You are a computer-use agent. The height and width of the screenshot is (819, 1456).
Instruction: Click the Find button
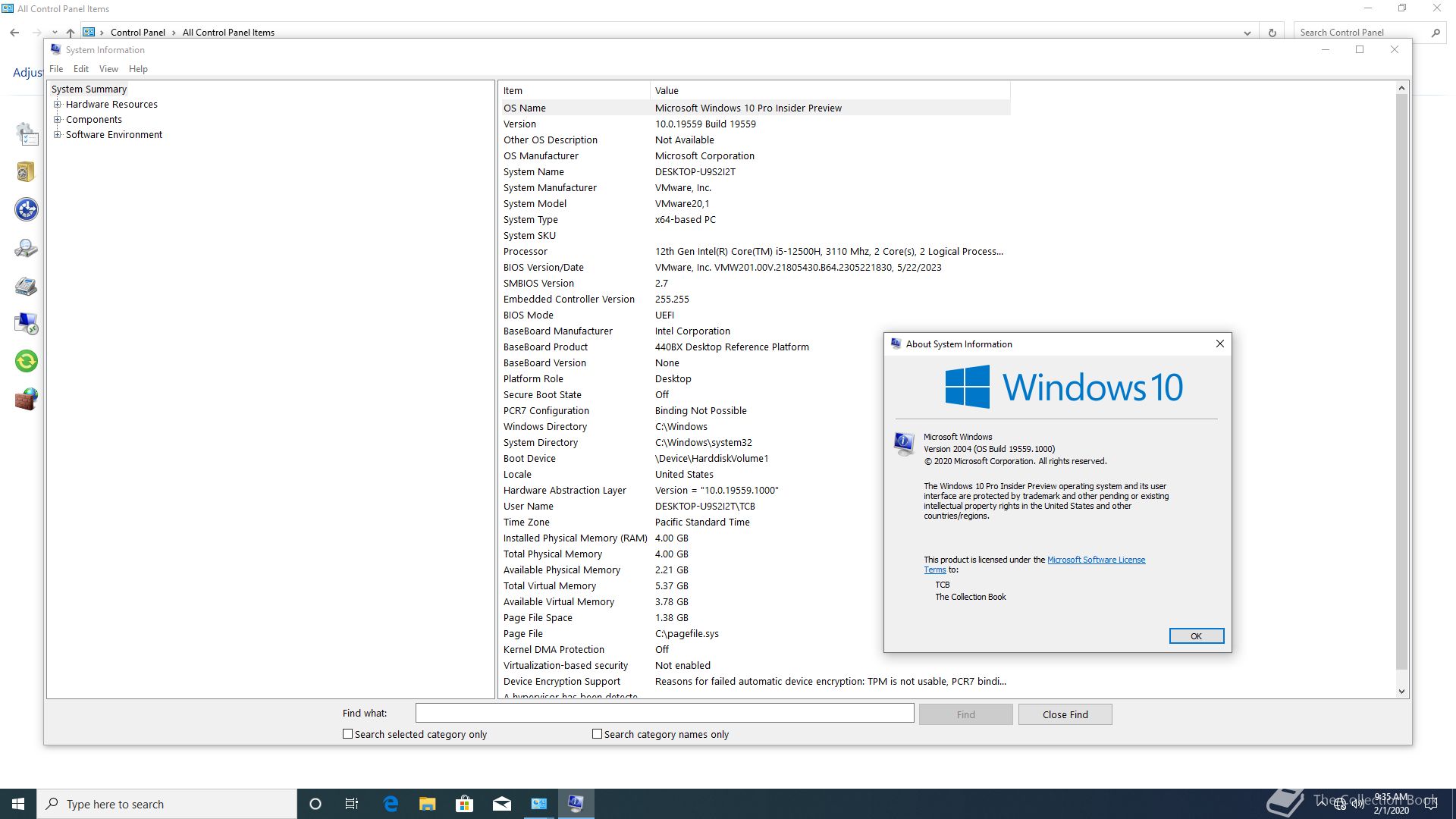click(x=965, y=714)
